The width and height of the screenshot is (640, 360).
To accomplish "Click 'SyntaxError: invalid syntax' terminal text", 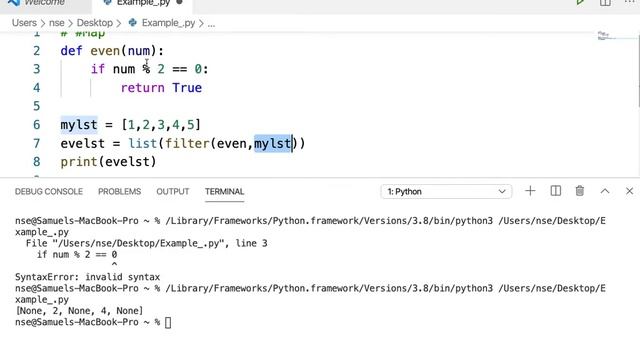I will 87,277.
